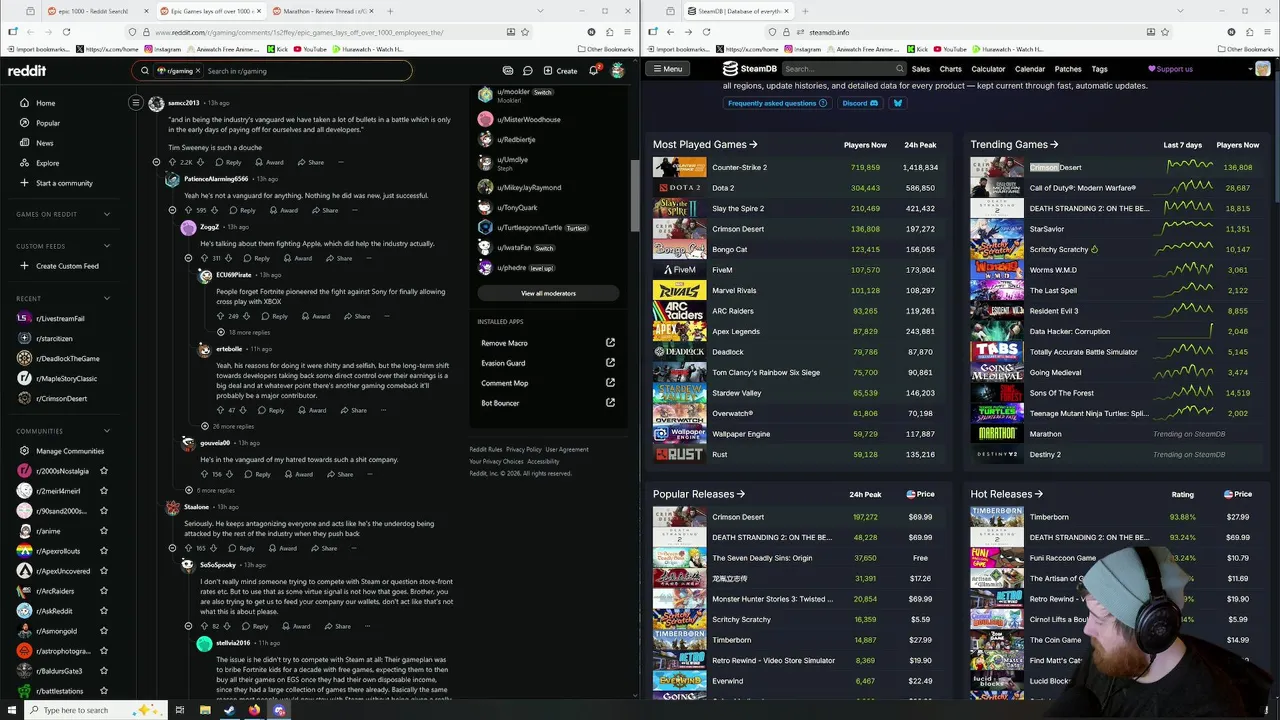
Task: Bookmark steamdb.info page with star icon
Action: tap(1164, 32)
